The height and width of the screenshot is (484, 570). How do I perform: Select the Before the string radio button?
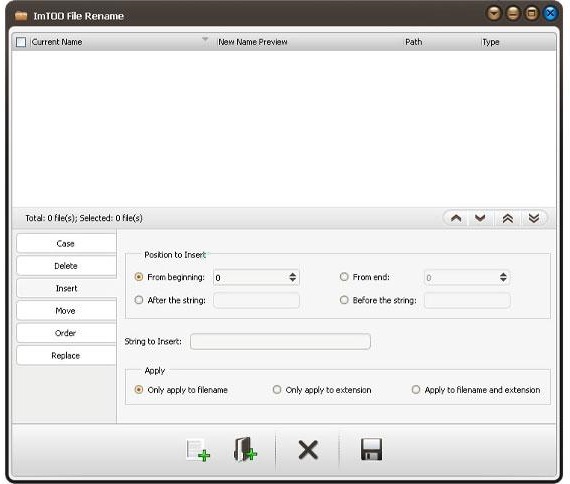344,300
